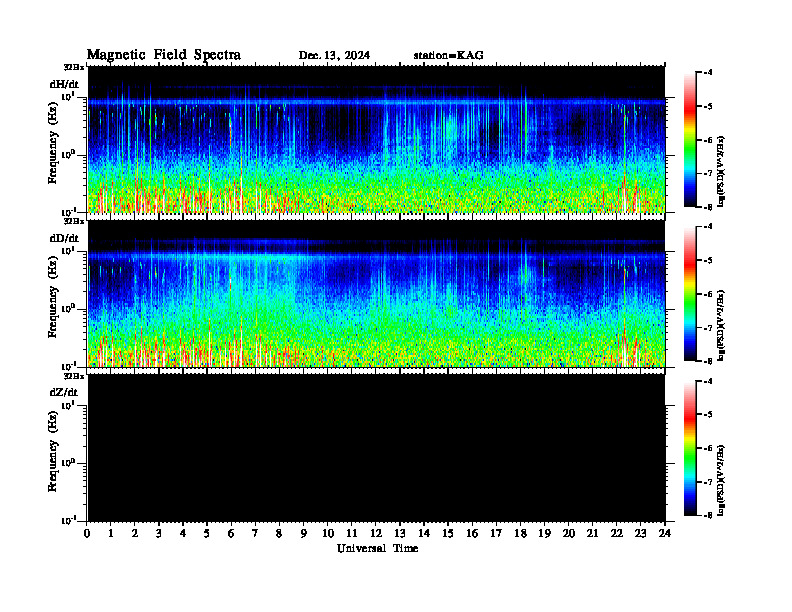Click hour 12 tick label on time axis
This screenshot has width=792, height=612.
pos(376,533)
